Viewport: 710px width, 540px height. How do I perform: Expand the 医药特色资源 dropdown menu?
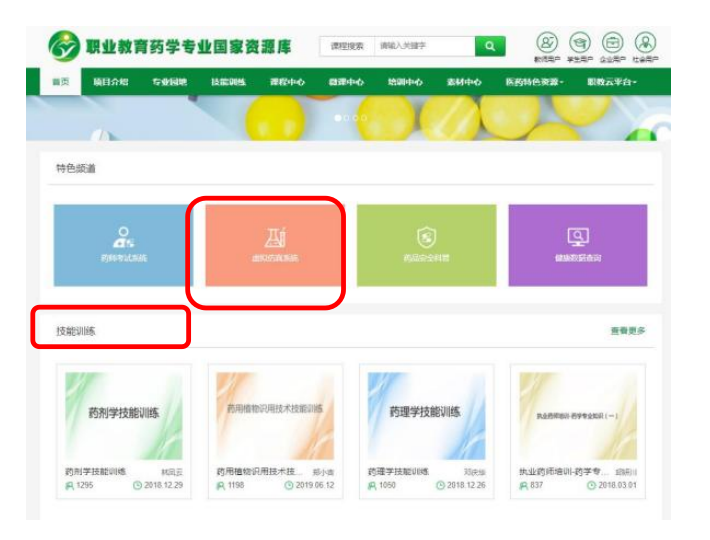tap(534, 82)
